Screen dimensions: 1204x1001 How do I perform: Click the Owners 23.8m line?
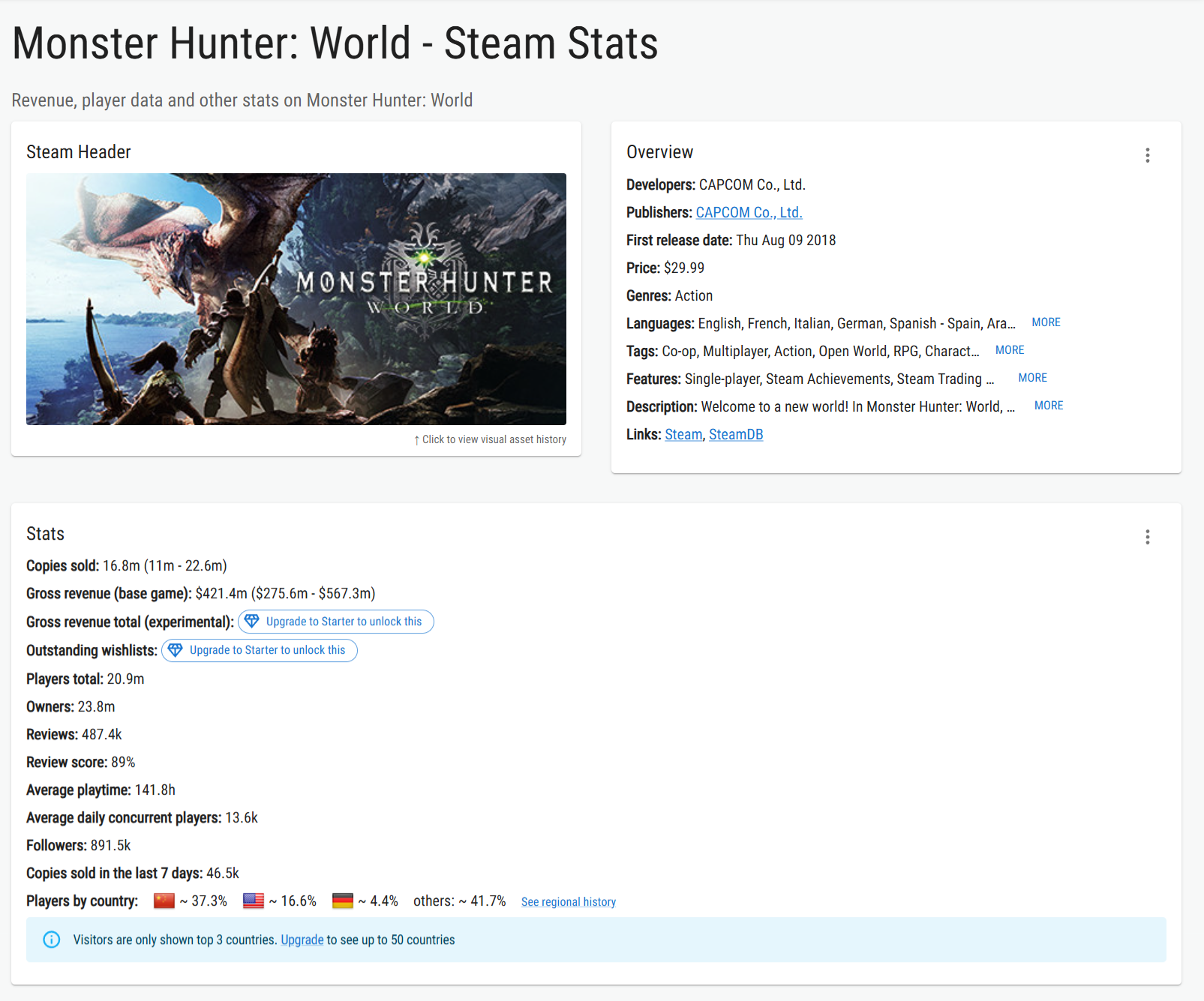click(x=71, y=706)
